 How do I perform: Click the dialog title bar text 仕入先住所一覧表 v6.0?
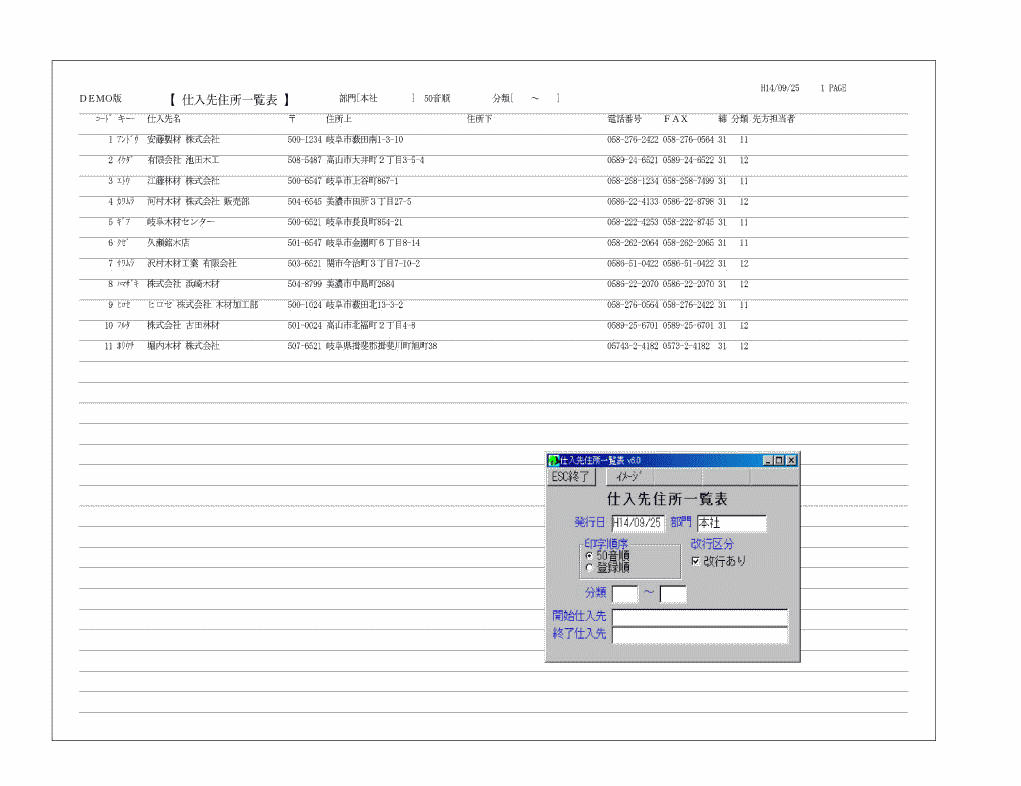click(600, 460)
